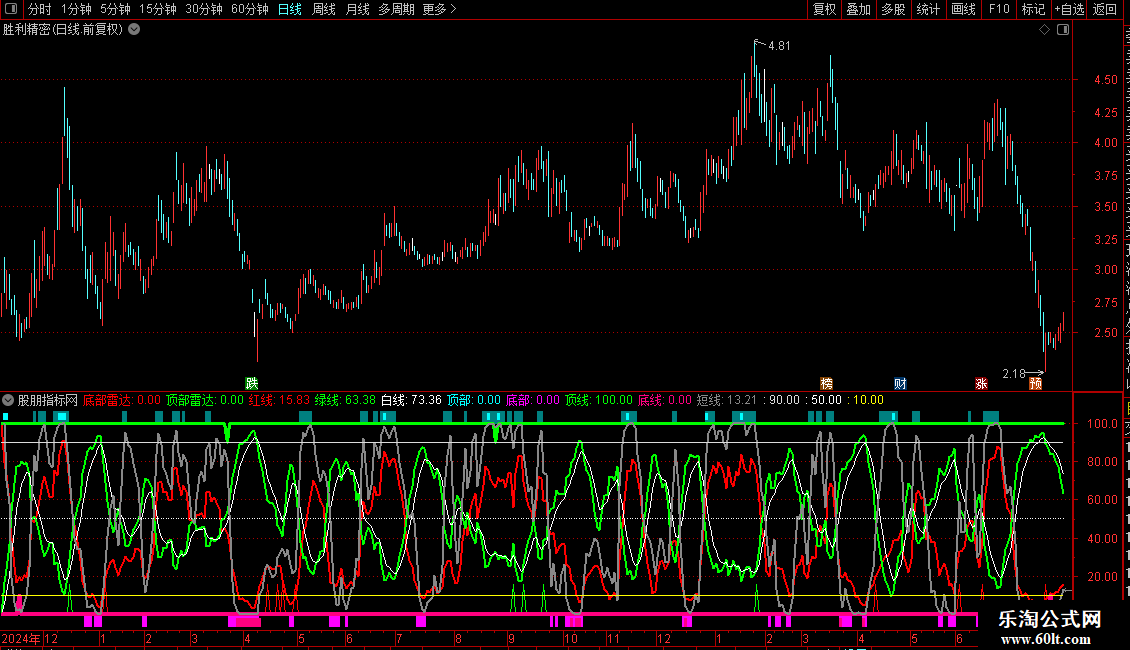Viewport: 1130px width, 650px height.
Task: Select the 日线 daily chart tab
Action: click(x=290, y=9)
